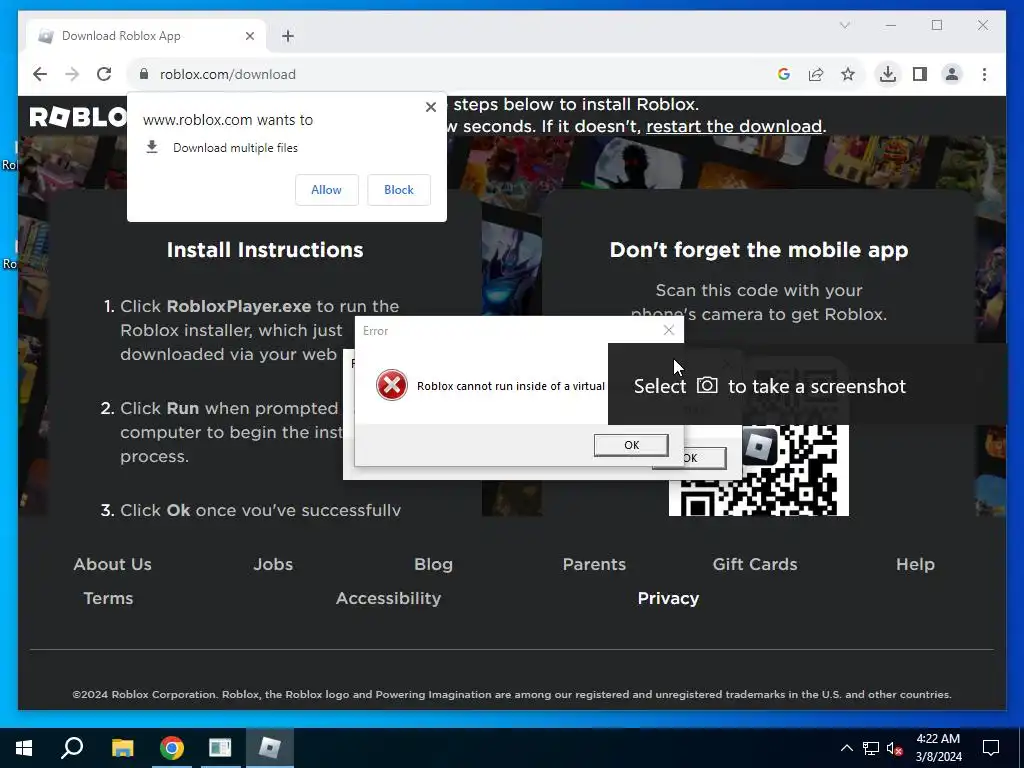Click OK in the Error dialog
Viewport: 1024px width, 768px height.
631,445
